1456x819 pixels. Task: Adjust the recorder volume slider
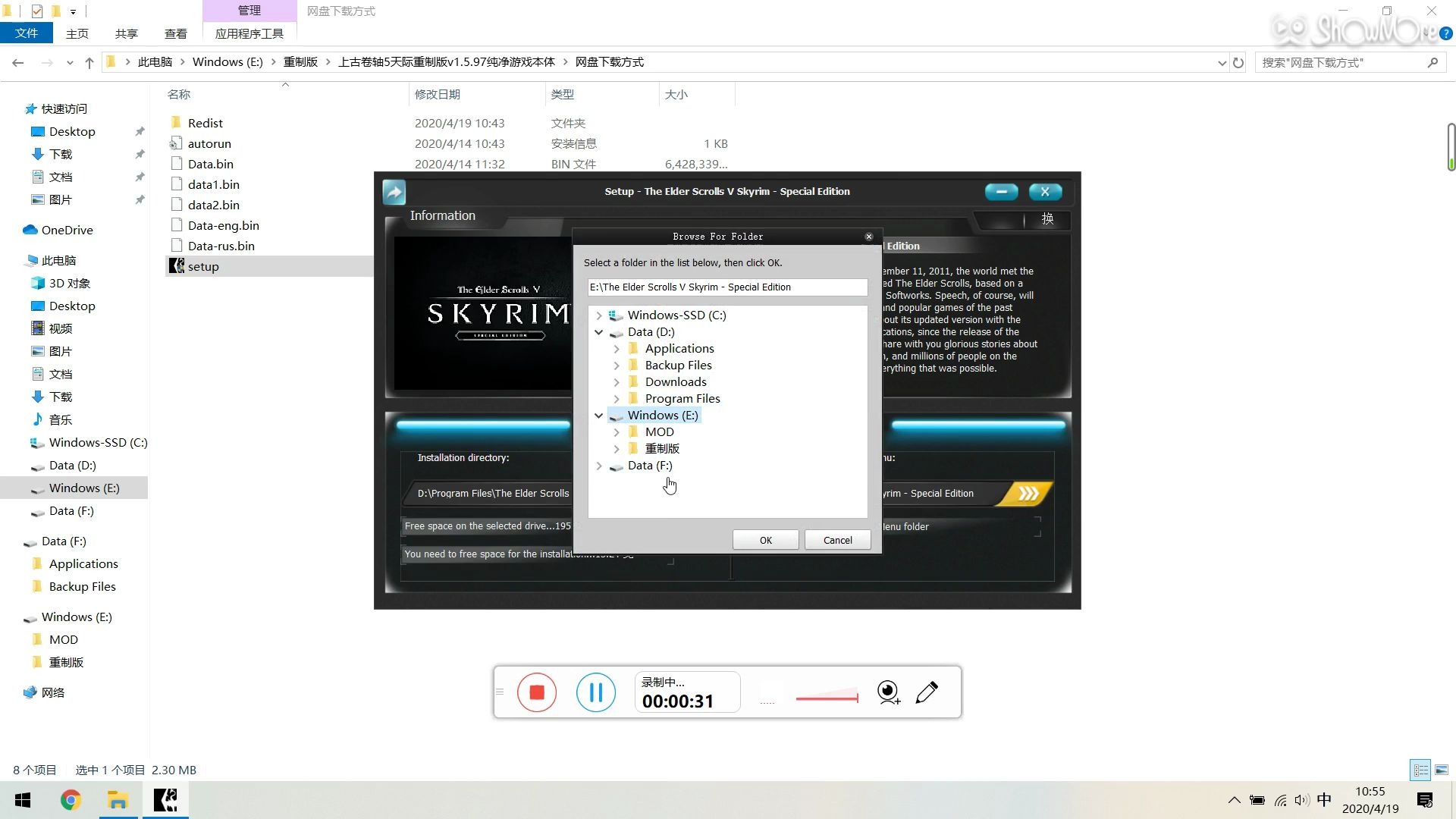tap(827, 697)
